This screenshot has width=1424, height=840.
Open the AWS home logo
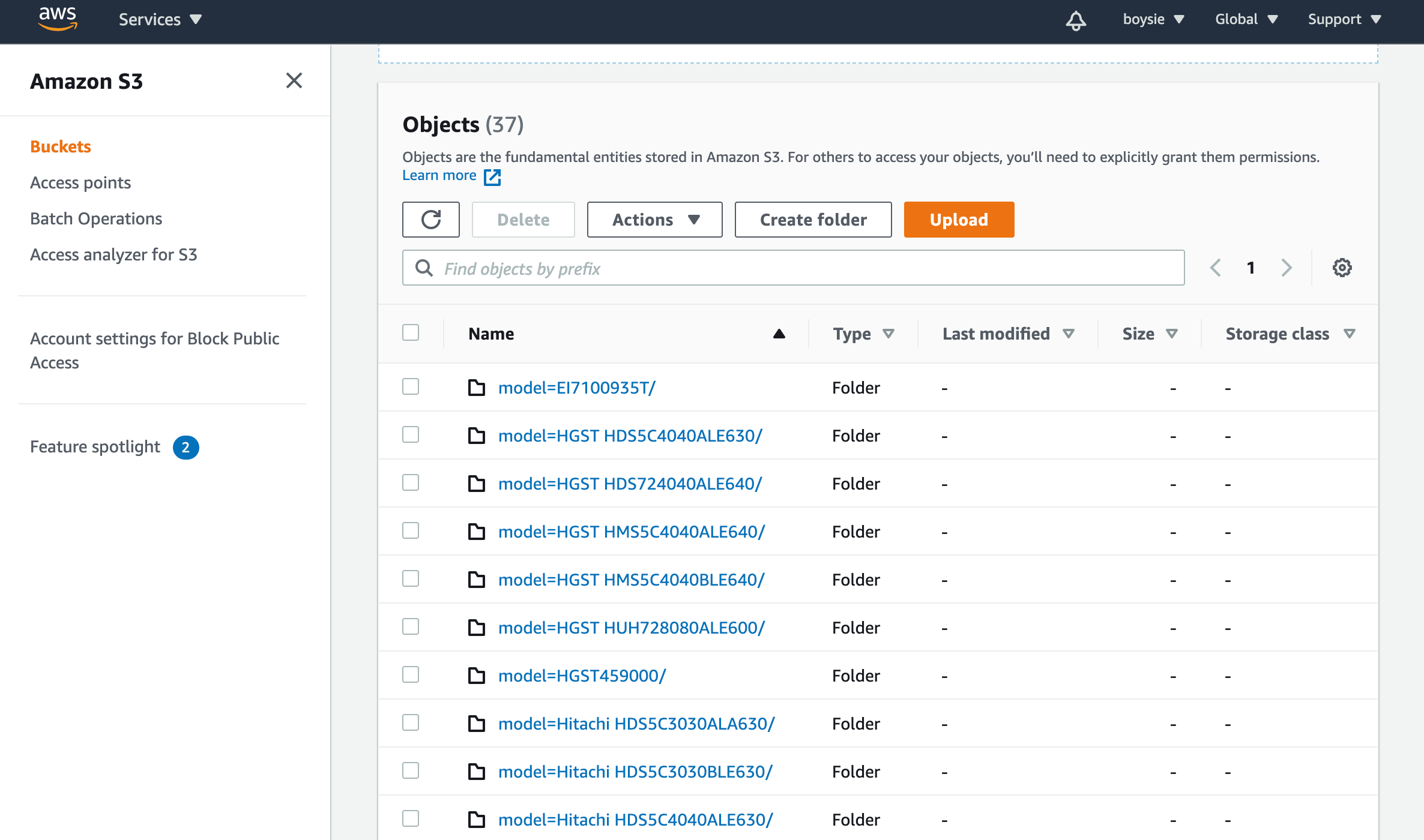click(58, 19)
